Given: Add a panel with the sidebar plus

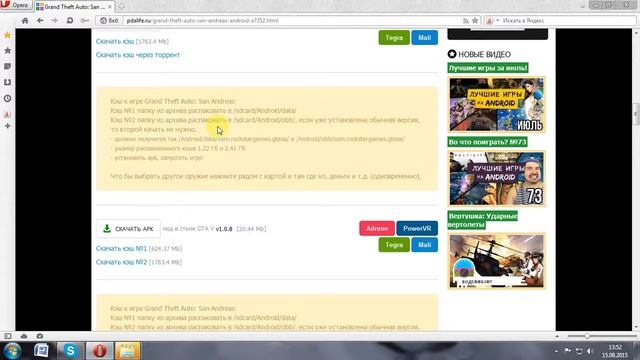Looking at the screenshot, I should click(7, 126).
